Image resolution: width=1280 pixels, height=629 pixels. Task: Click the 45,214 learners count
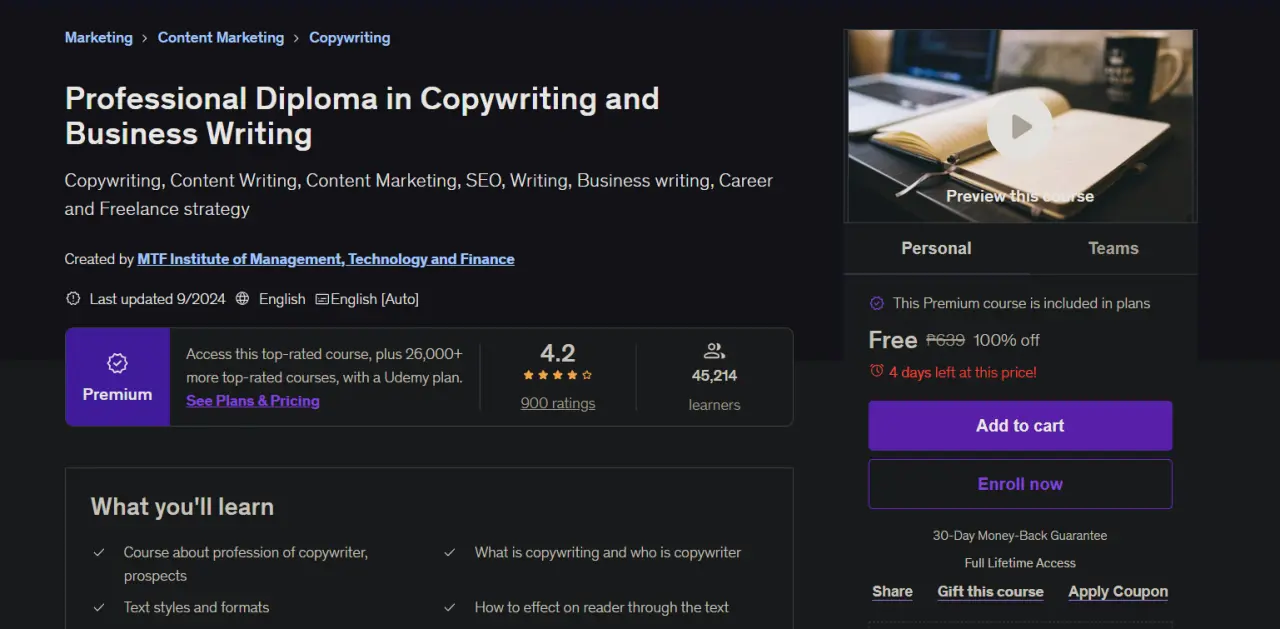click(714, 376)
